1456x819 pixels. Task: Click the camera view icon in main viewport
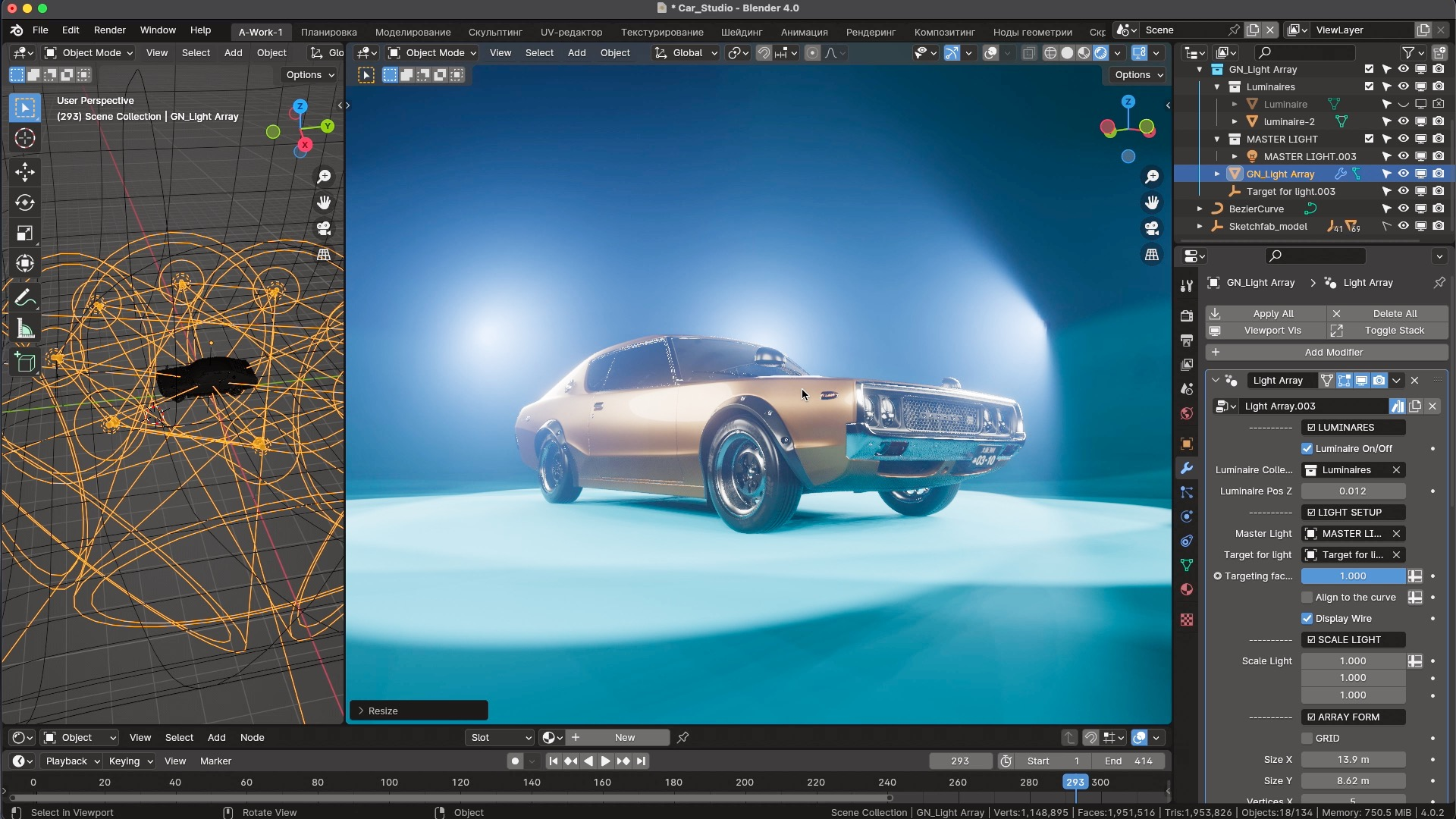click(1152, 228)
